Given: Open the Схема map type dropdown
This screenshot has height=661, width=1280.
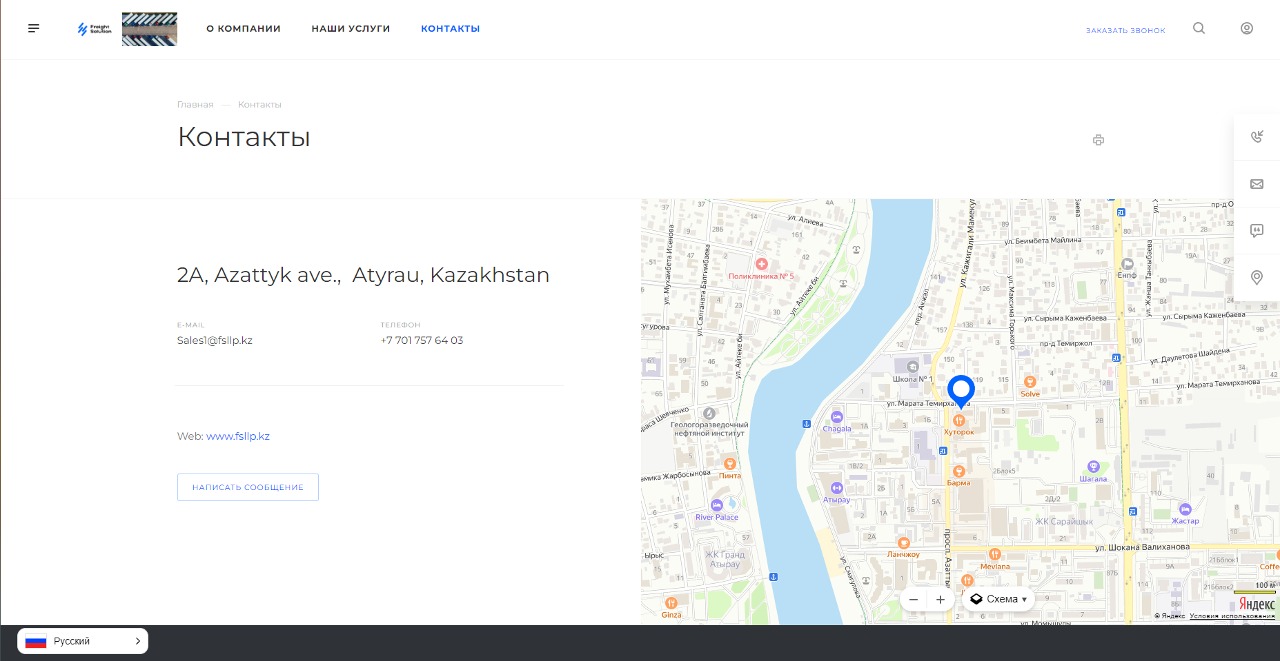Looking at the screenshot, I should click(x=998, y=599).
